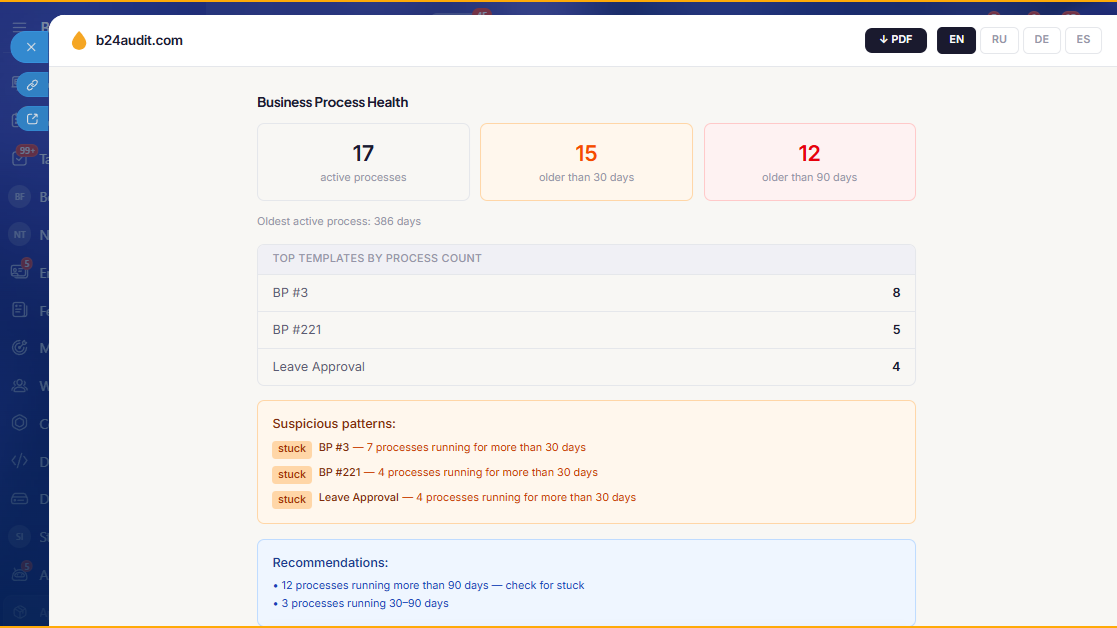
Task: Open the b24audit.com title link
Action: coord(139,41)
